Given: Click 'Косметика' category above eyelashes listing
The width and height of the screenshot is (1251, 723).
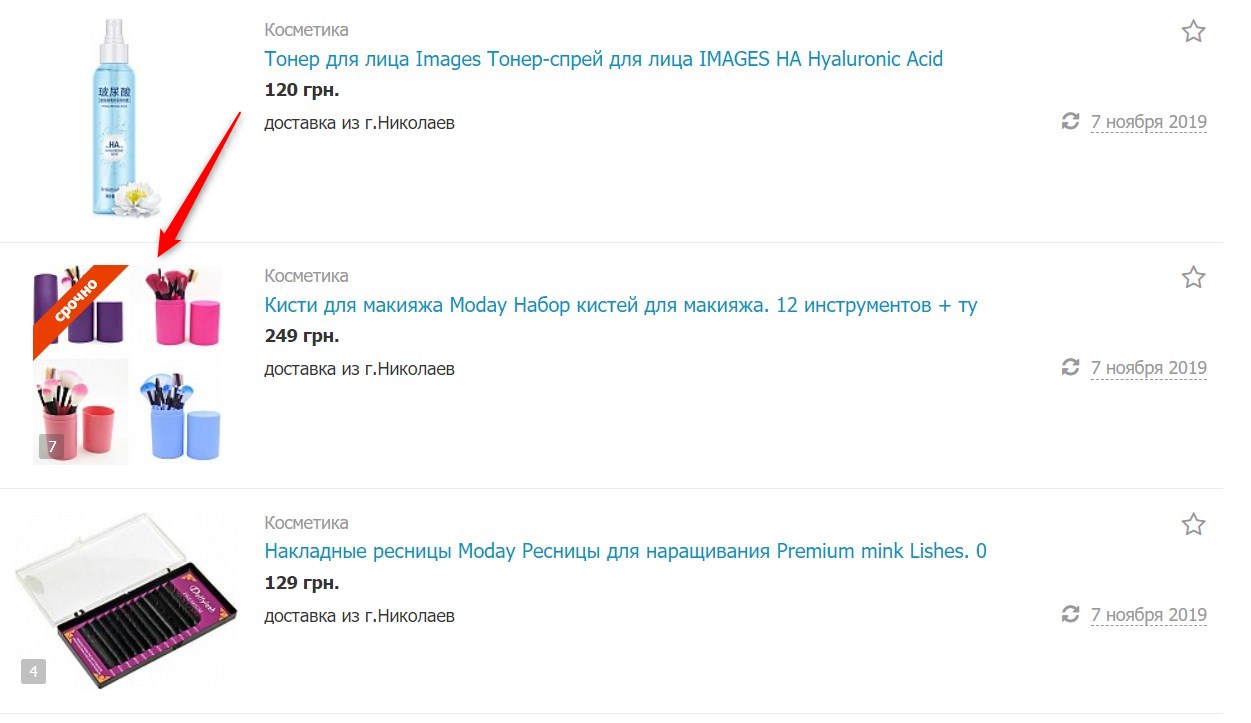Looking at the screenshot, I should tap(306, 523).
